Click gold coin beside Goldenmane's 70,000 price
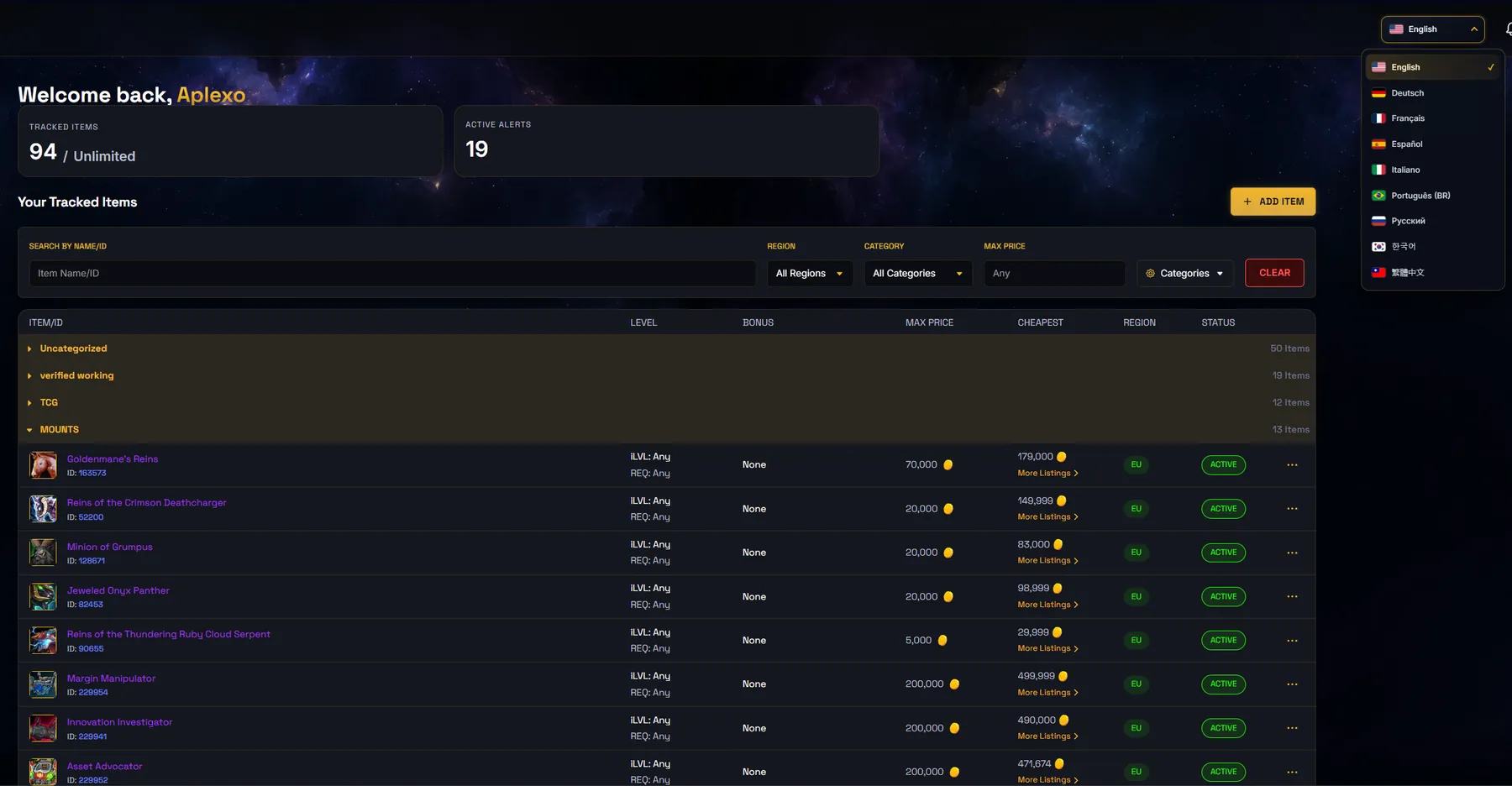The height and width of the screenshot is (786, 1512). pyautogui.click(x=948, y=465)
